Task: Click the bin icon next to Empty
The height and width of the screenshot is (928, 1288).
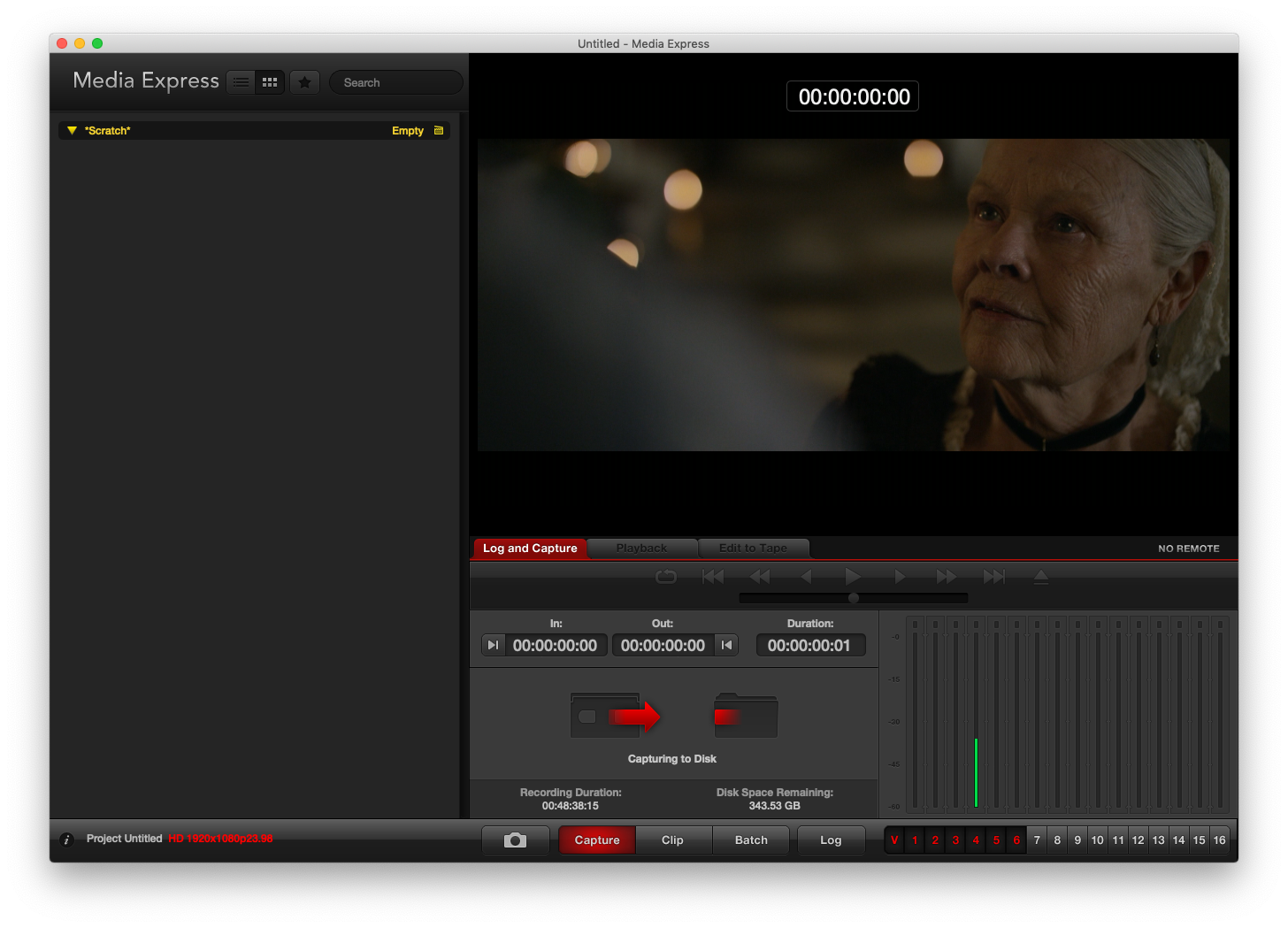Action: click(x=439, y=131)
